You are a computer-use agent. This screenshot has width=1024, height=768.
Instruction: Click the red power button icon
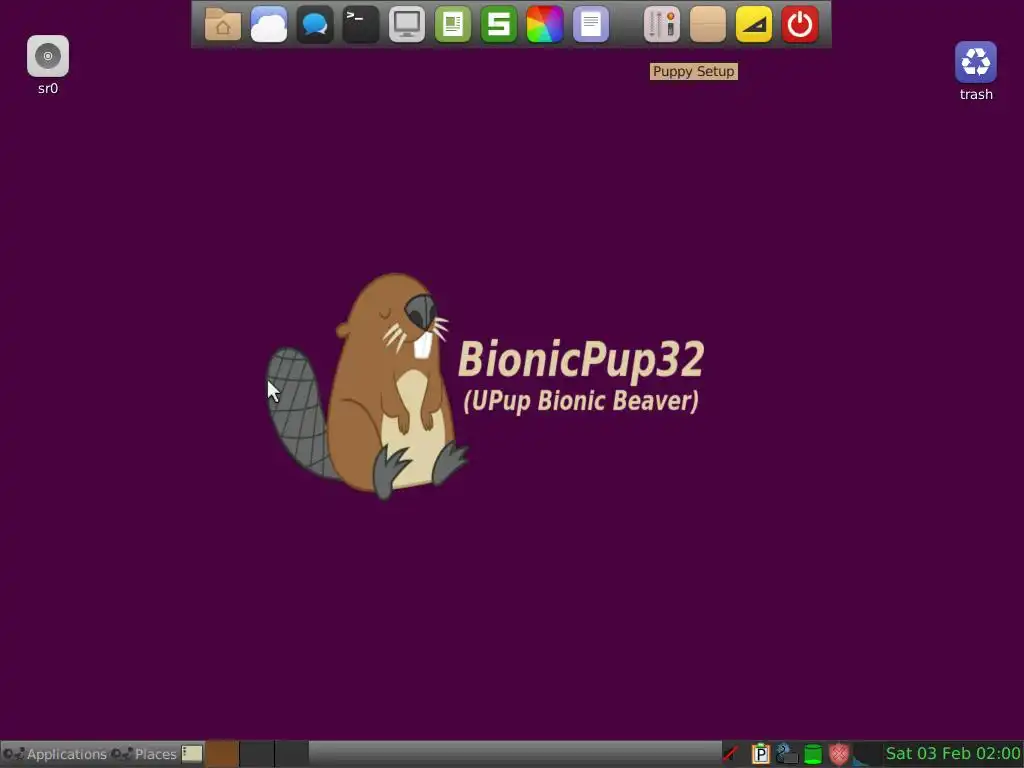tap(800, 25)
